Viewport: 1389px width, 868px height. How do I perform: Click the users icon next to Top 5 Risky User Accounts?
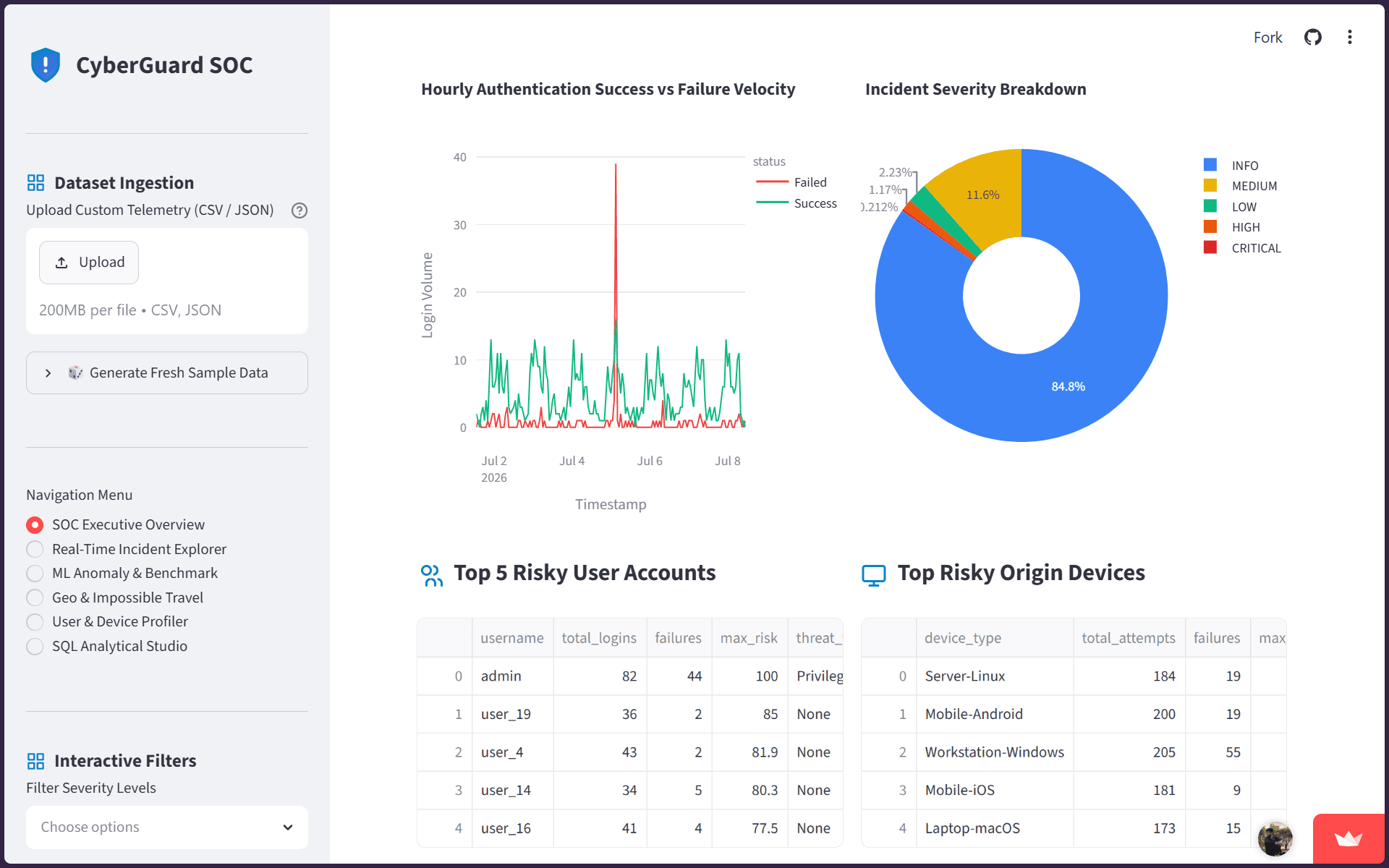(432, 575)
